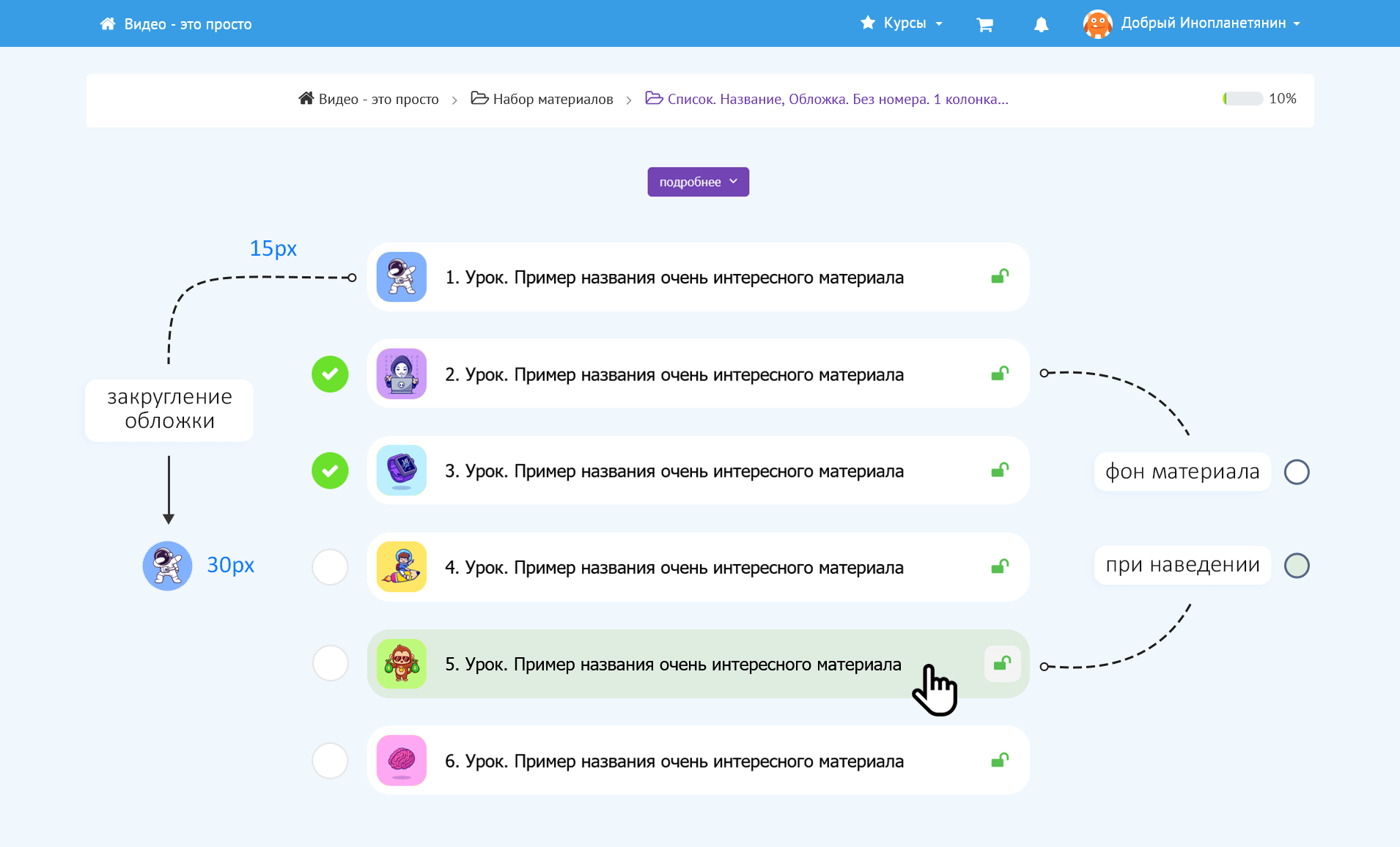The height and width of the screenshot is (847, 1400).
Task: Expand the «подробнее» dropdown button
Action: 698,182
